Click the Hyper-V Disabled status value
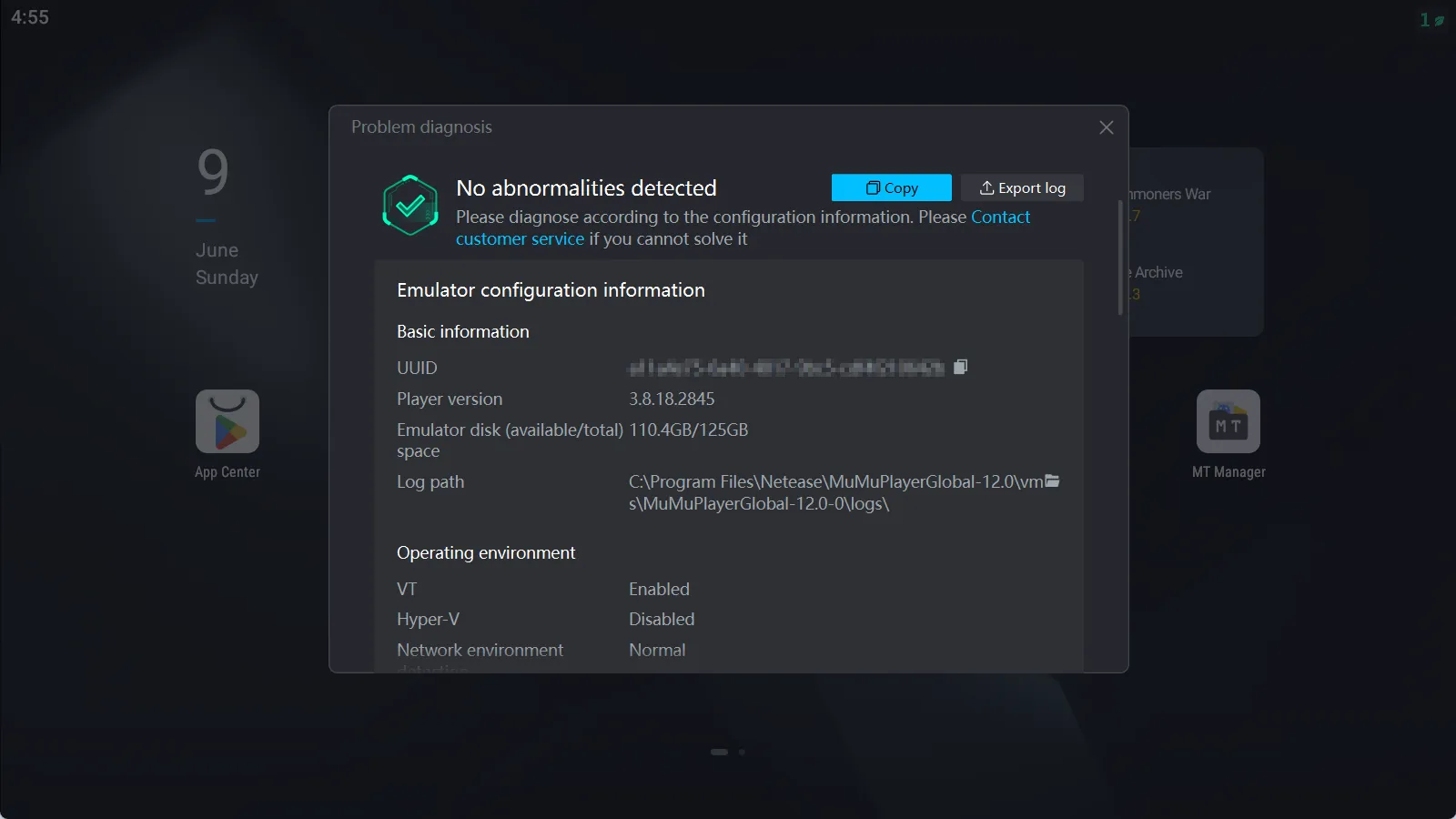The height and width of the screenshot is (819, 1456). click(x=662, y=620)
